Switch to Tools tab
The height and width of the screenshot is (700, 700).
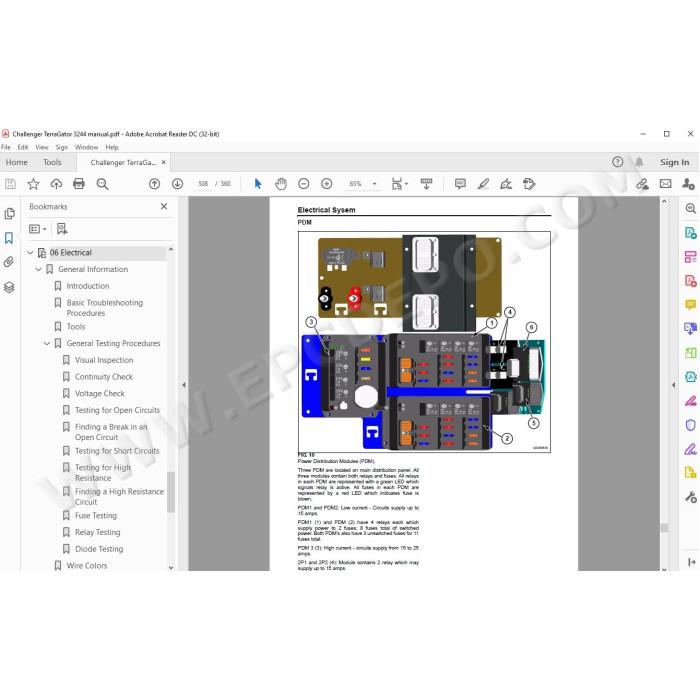52,162
